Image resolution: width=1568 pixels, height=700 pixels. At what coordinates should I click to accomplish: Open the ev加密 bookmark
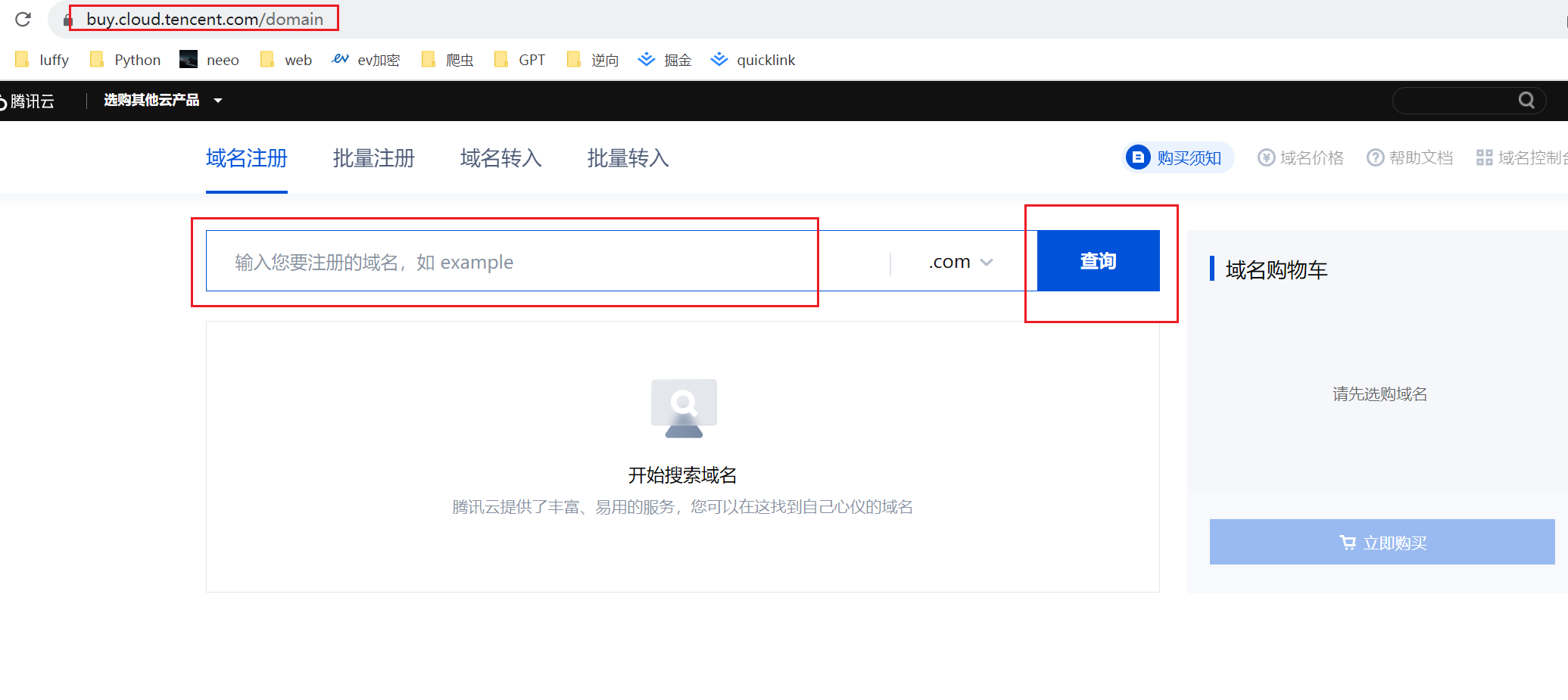[x=366, y=60]
